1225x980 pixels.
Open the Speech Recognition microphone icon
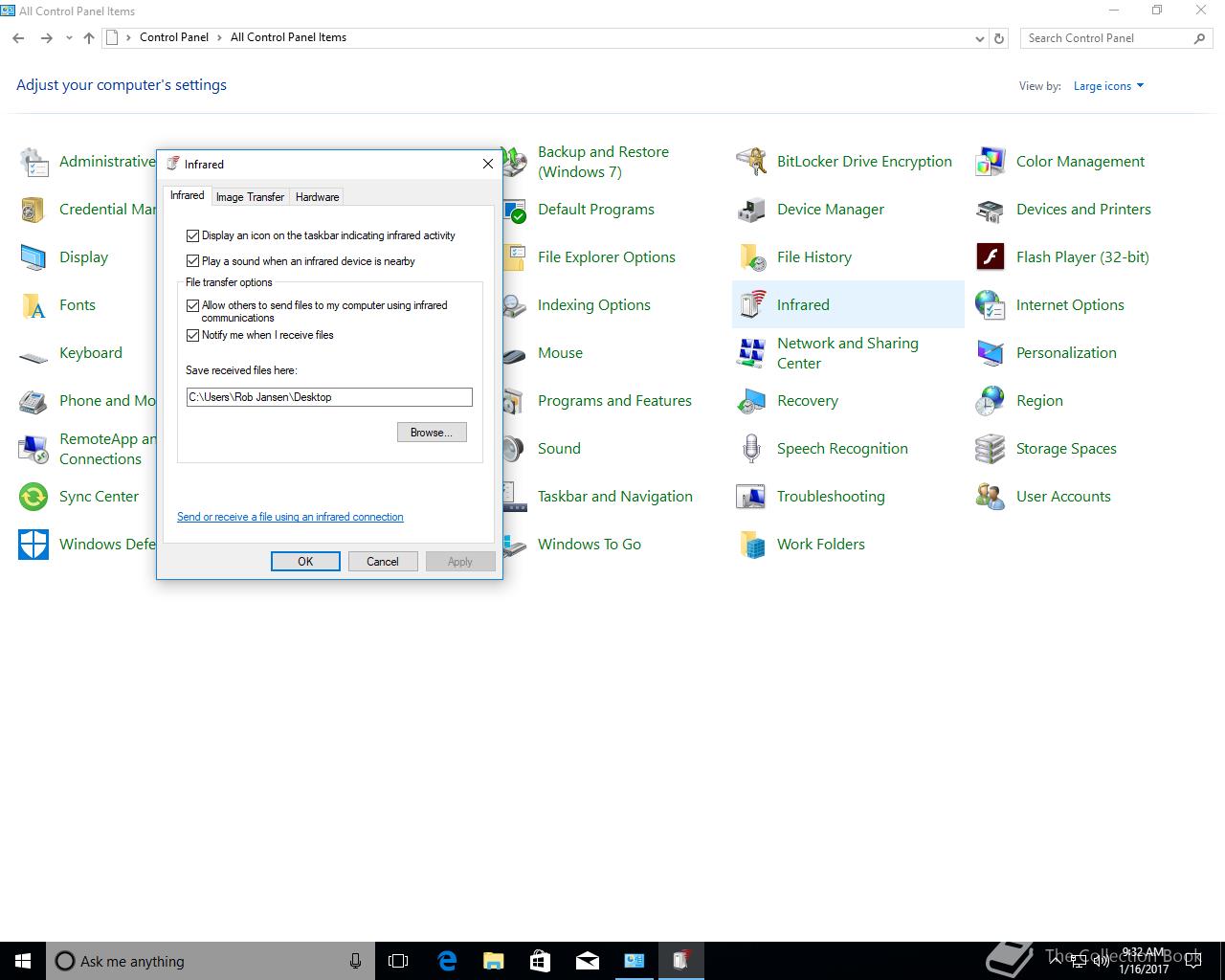tap(752, 449)
